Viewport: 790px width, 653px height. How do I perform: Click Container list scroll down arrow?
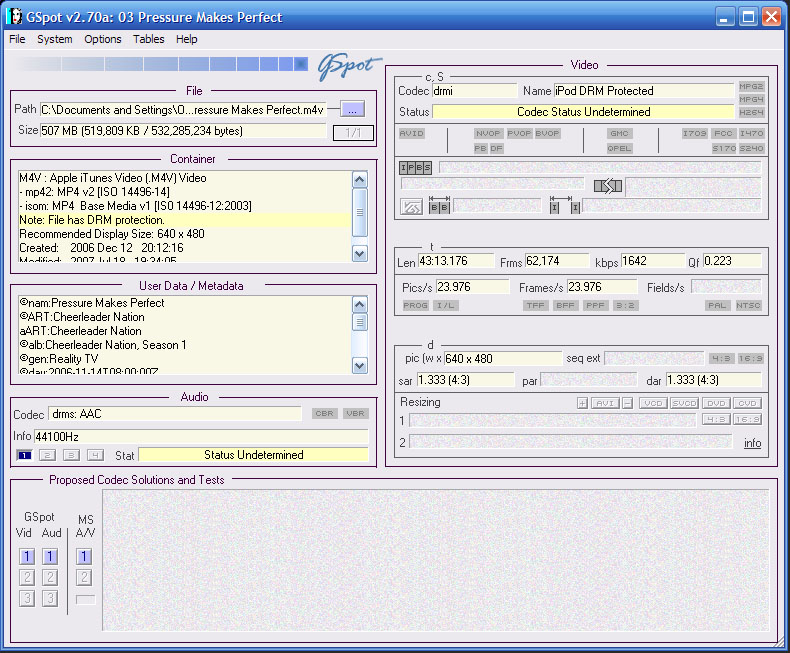click(360, 253)
